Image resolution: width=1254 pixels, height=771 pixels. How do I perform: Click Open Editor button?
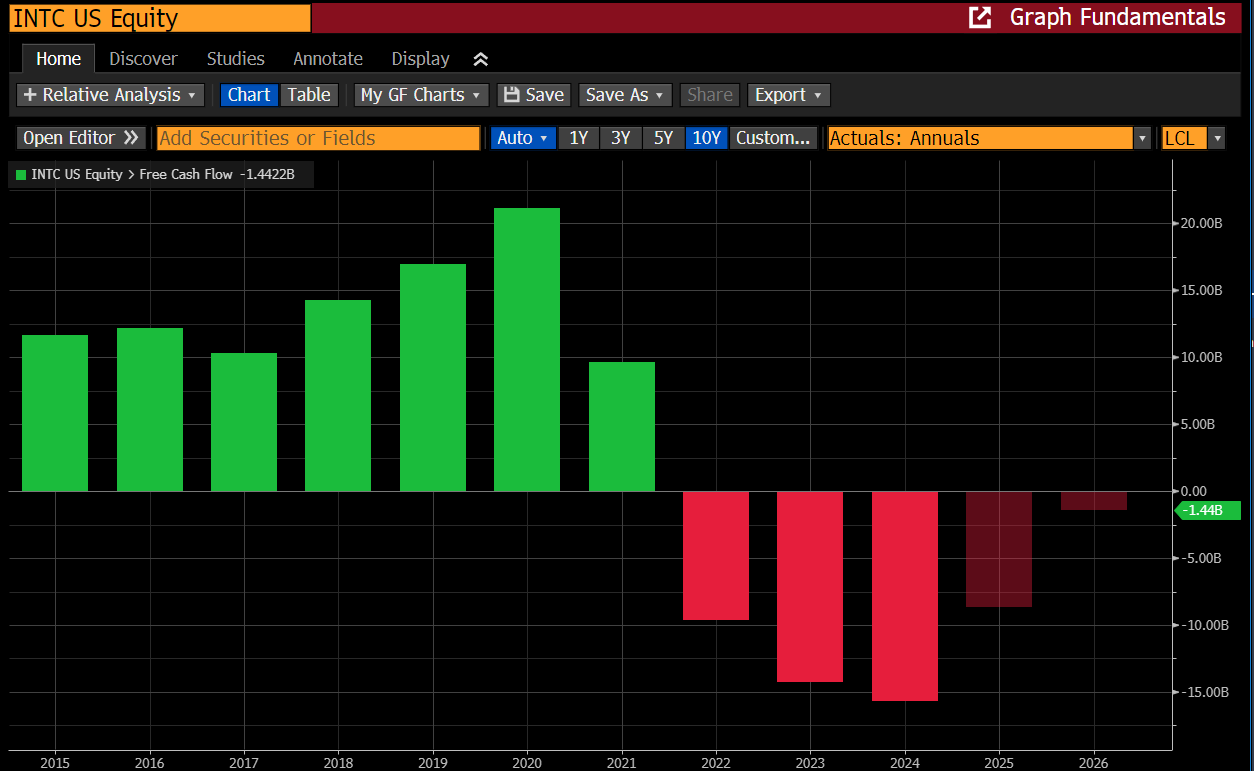click(x=81, y=138)
